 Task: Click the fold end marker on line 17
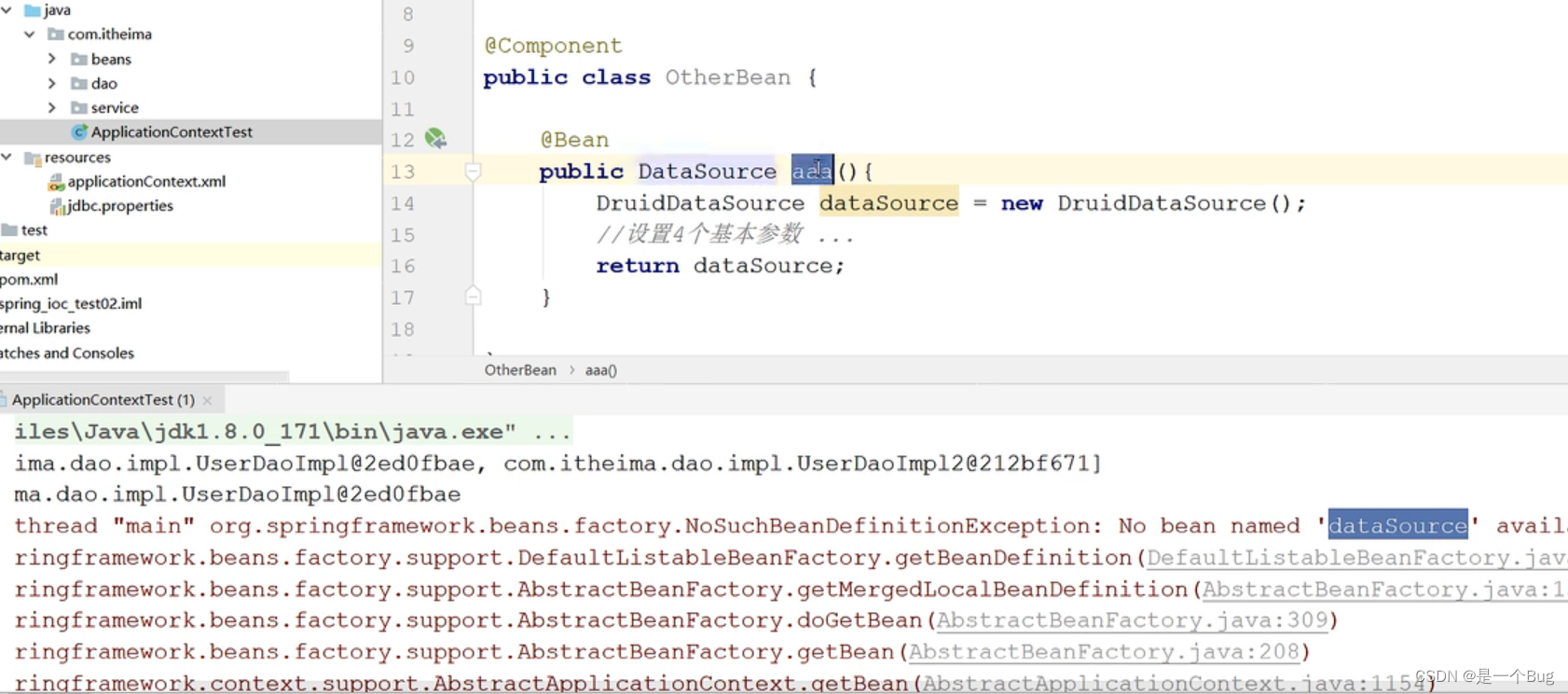tap(474, 297)
